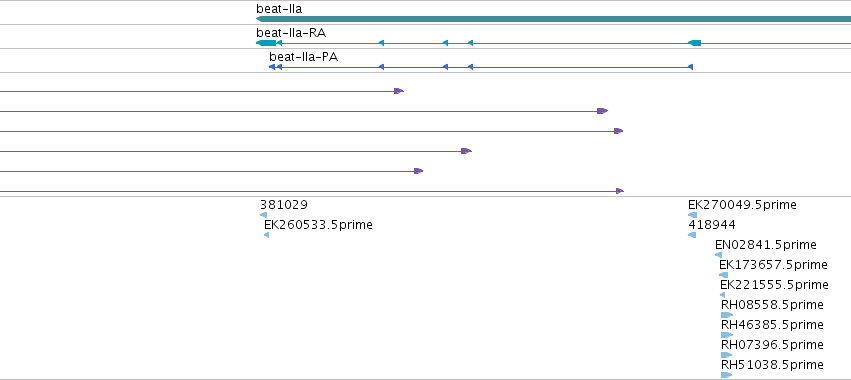Click the arrow glyph under 381029

pyautogui.click(x=263, y=215)
